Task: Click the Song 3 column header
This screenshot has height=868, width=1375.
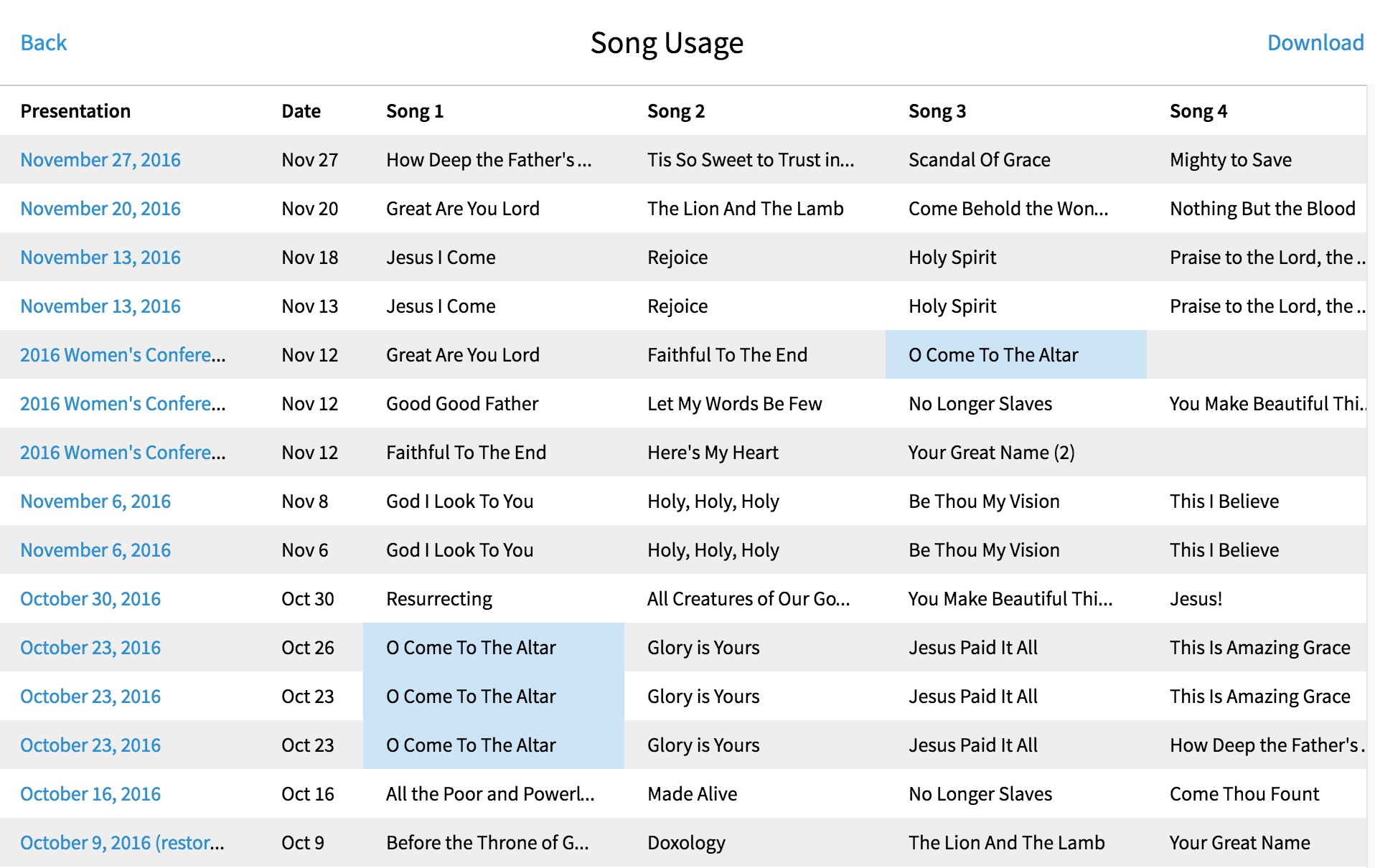Action: point(937,111)
